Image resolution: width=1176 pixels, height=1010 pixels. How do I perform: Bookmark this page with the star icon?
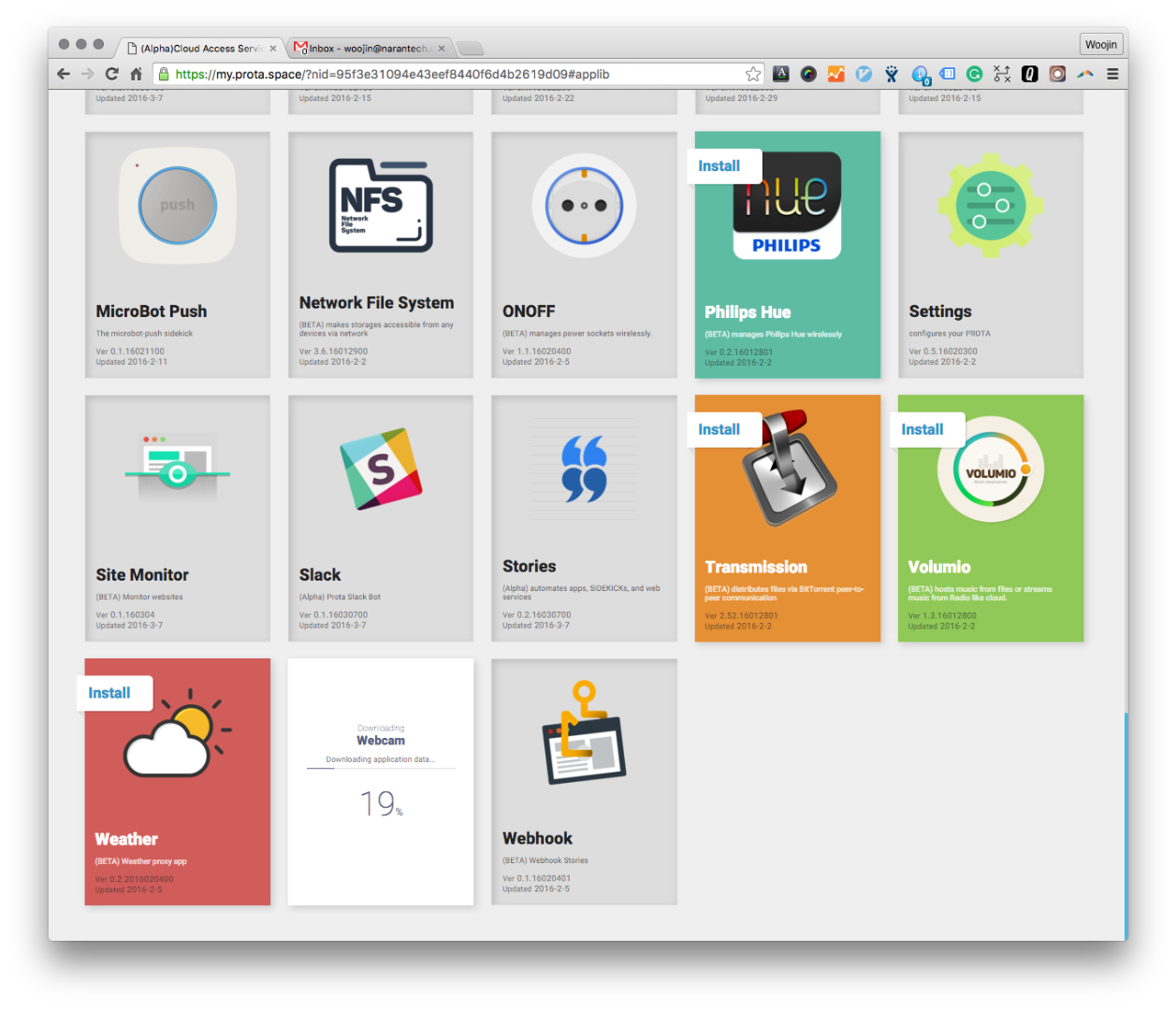point(753,74)
